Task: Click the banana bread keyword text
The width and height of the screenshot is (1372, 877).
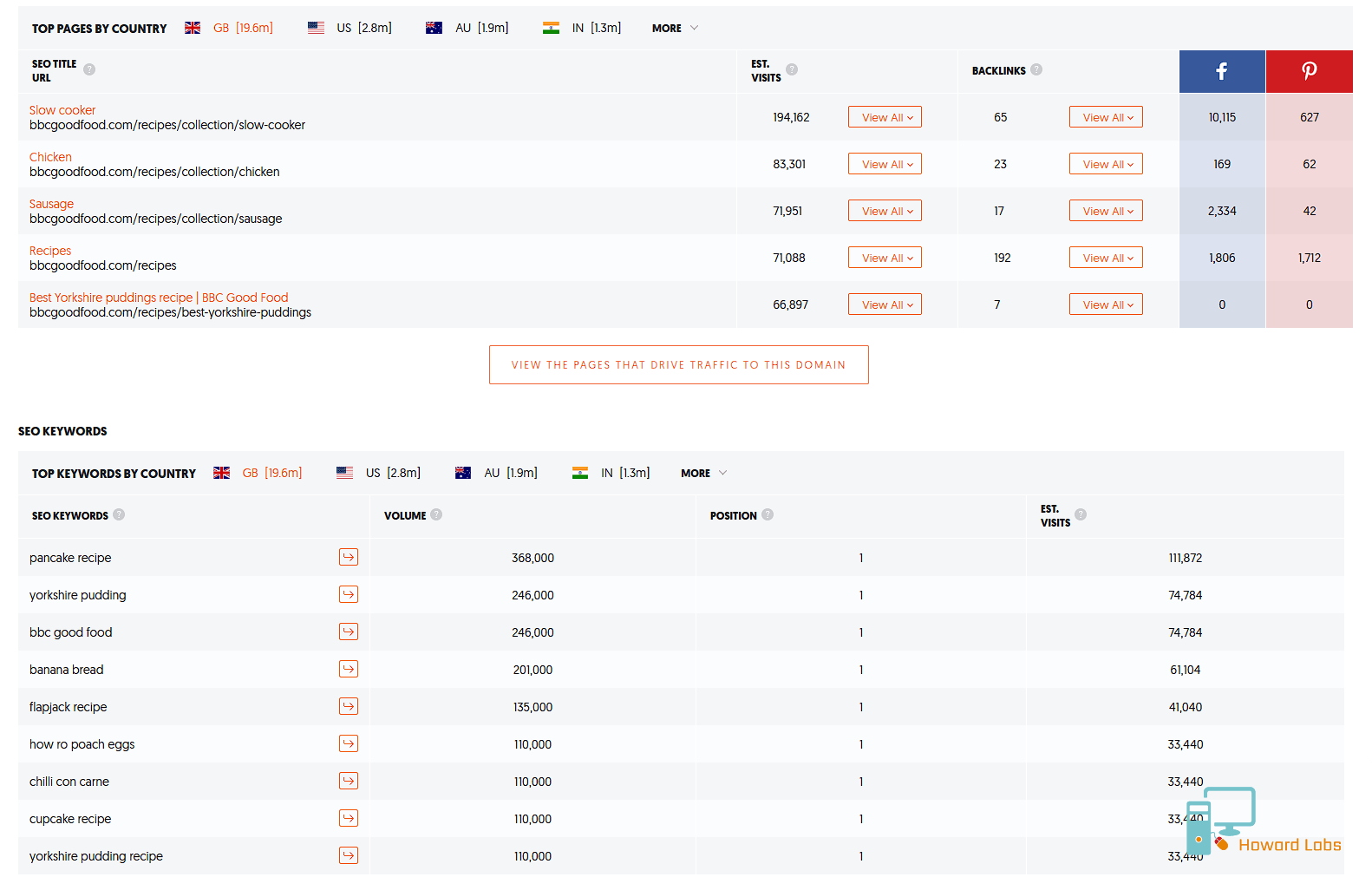Action: click(66, 670)
